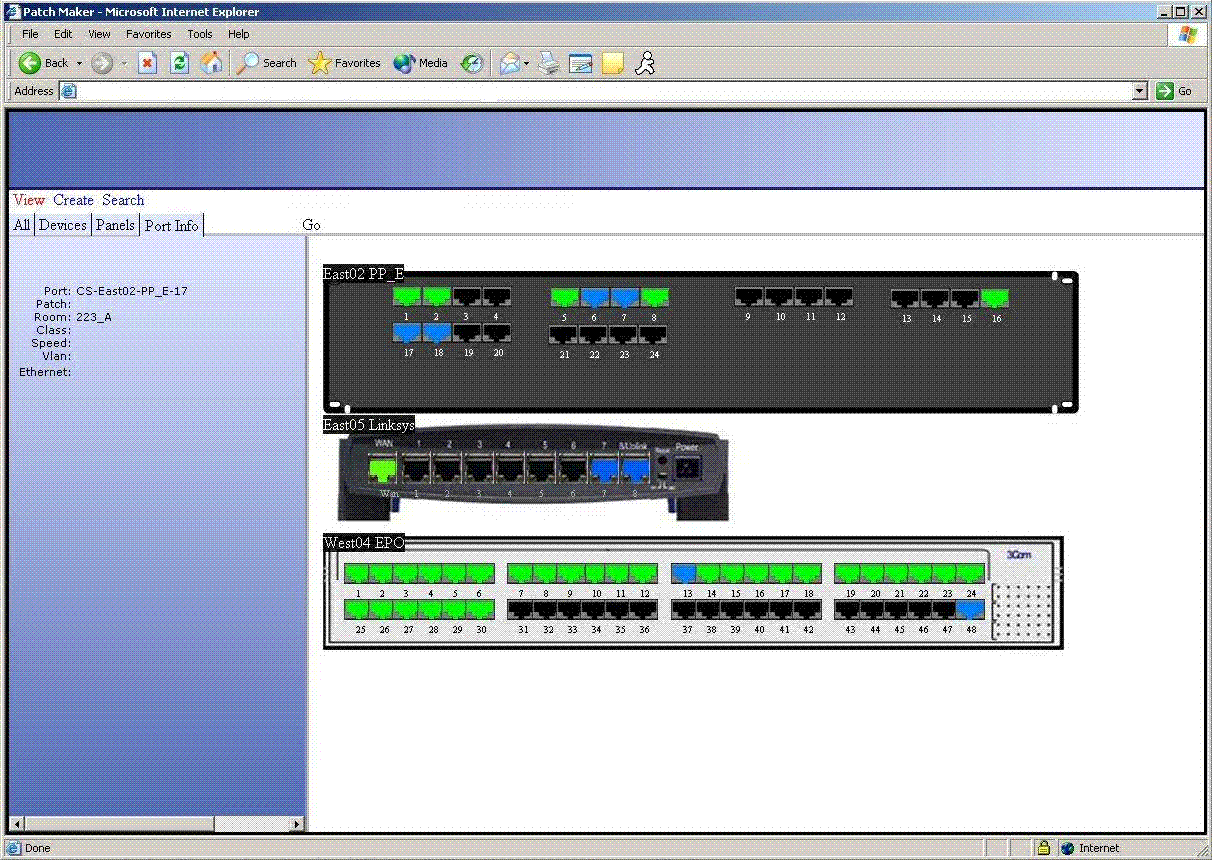1212x860 pixels.
Task: Click the blue Uplink port on Linksys
Action: [636, 469]
